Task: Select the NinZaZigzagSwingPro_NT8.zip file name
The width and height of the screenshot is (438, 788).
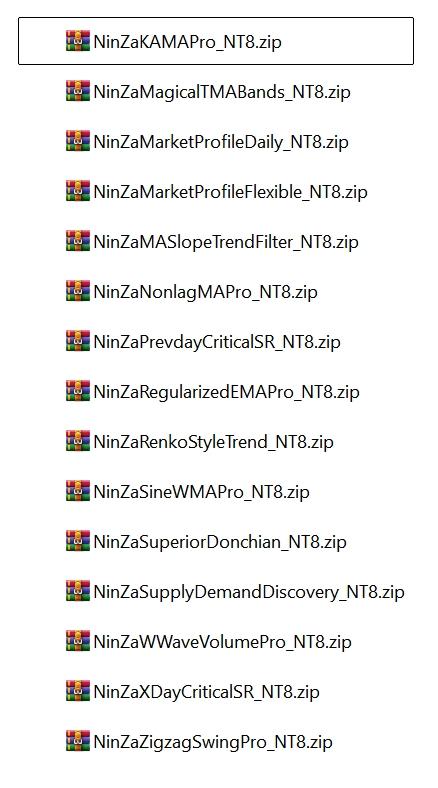Action: click(213, 742)
